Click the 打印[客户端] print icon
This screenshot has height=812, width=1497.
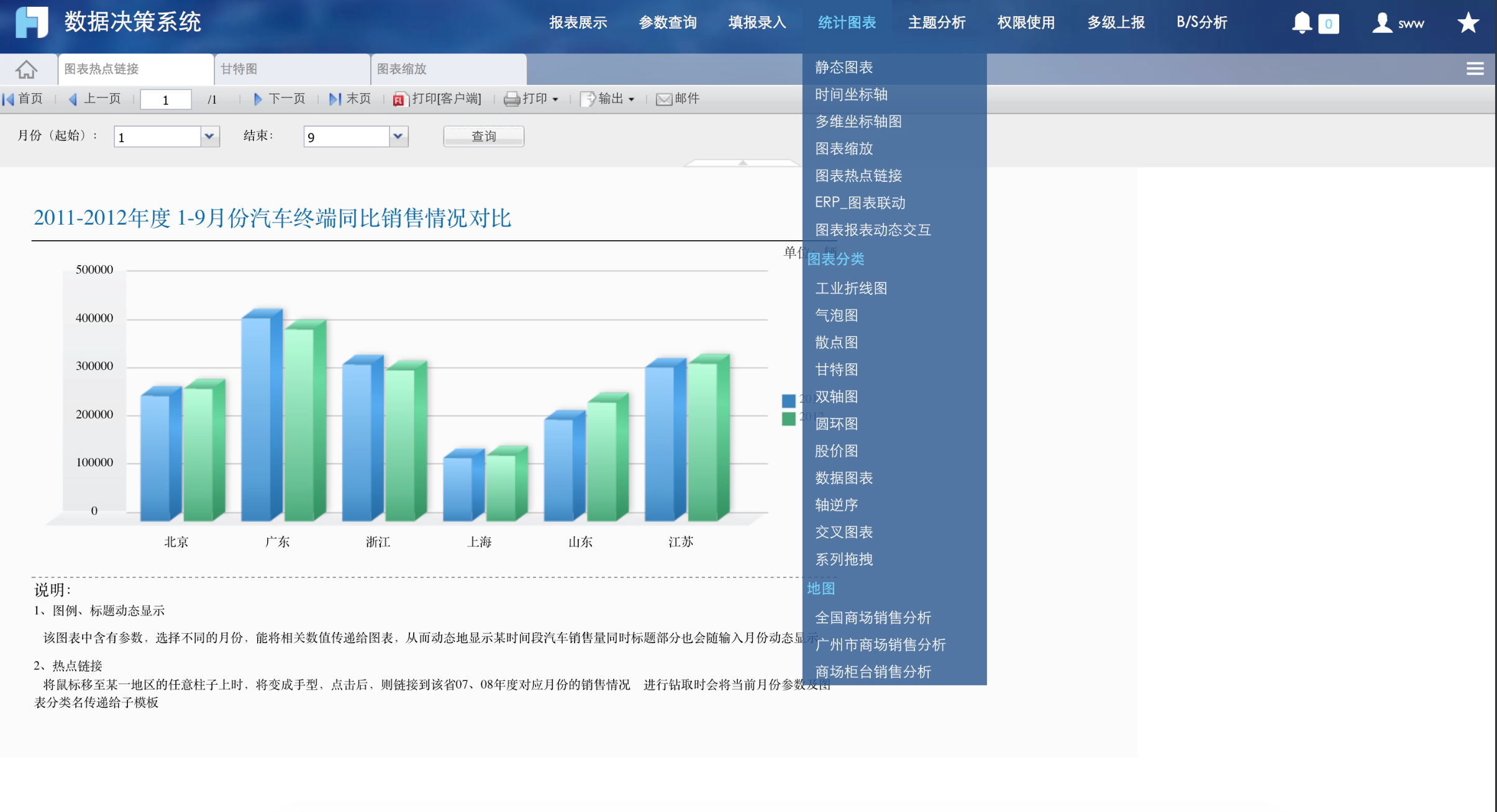click(x=399, y=99)
